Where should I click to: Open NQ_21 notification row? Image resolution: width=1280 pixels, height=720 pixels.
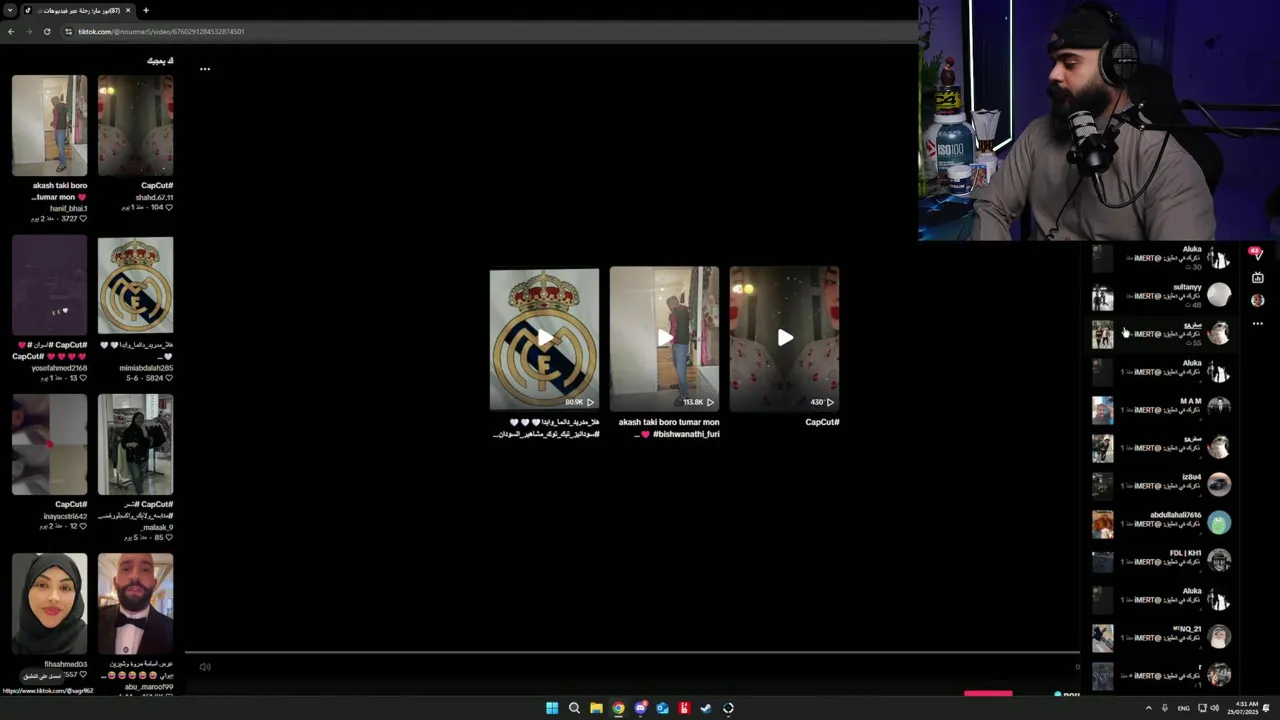coord(1161,637)
